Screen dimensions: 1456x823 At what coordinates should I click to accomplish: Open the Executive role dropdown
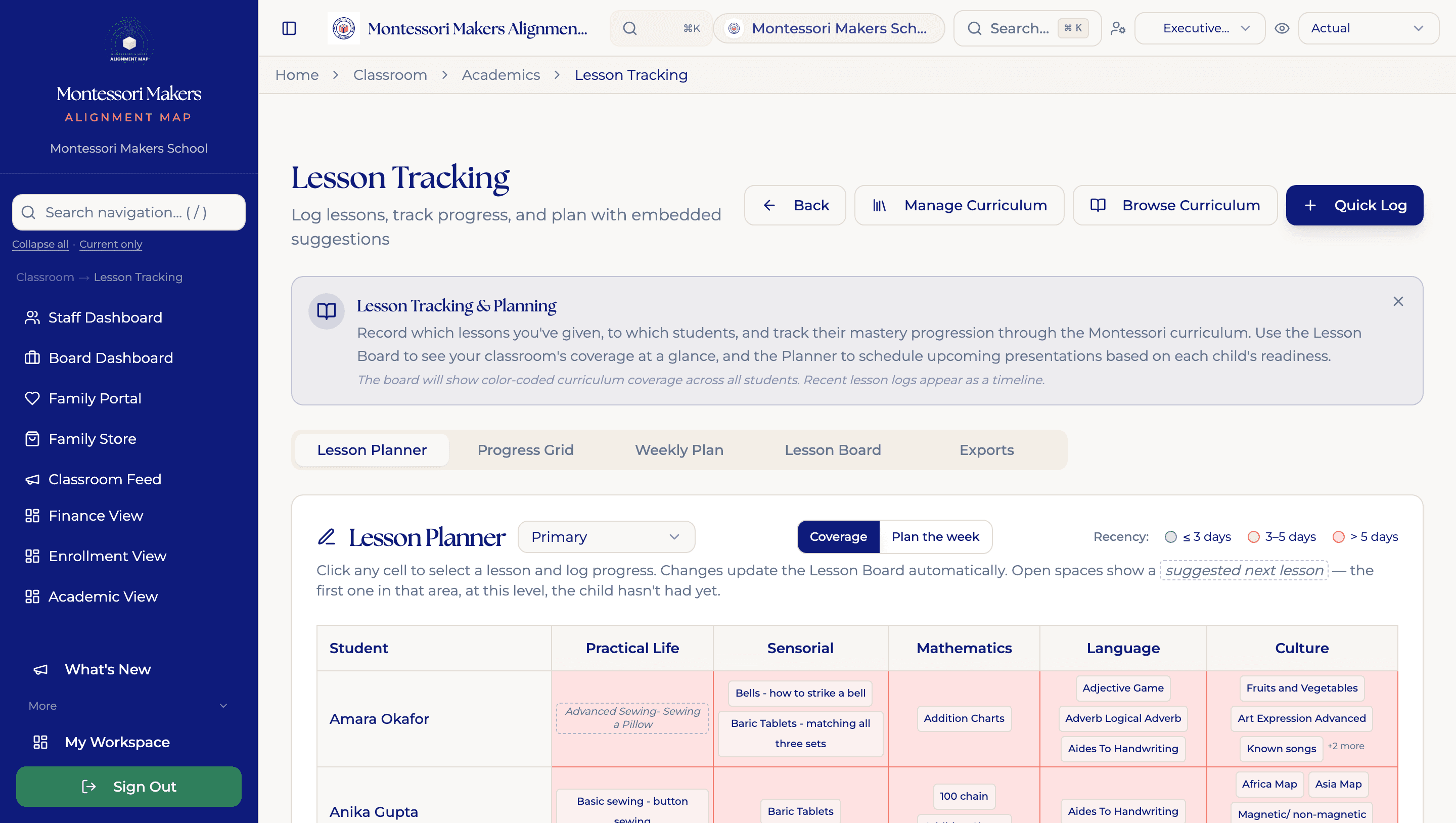[x=1199, y=28]
